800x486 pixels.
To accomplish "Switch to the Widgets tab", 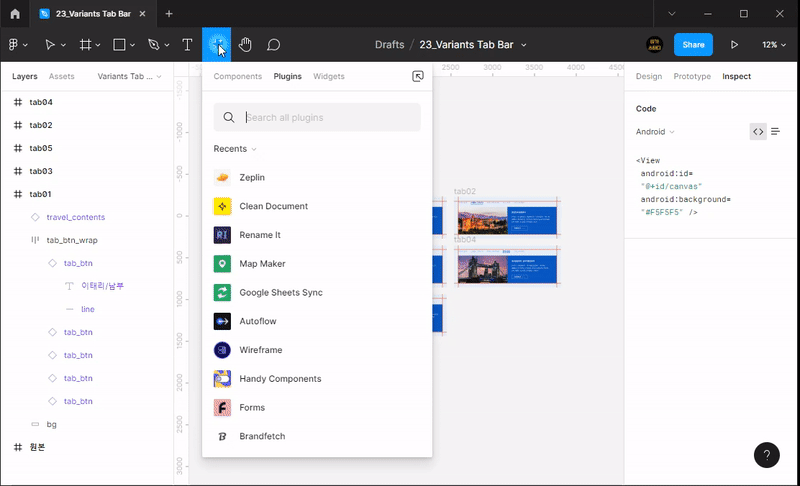I will point(329,76).
